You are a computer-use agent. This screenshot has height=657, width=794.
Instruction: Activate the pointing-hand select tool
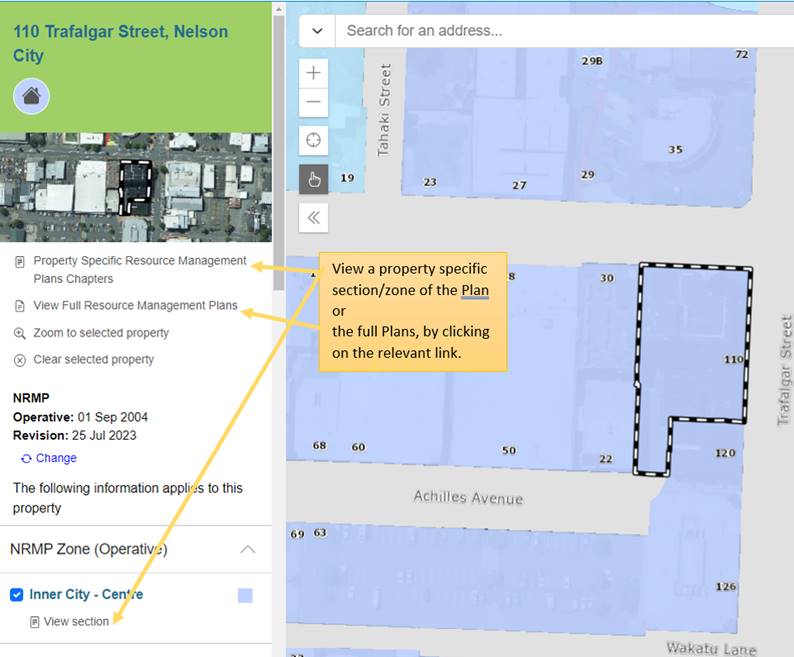pyautogui.click(x=313, y=179)
